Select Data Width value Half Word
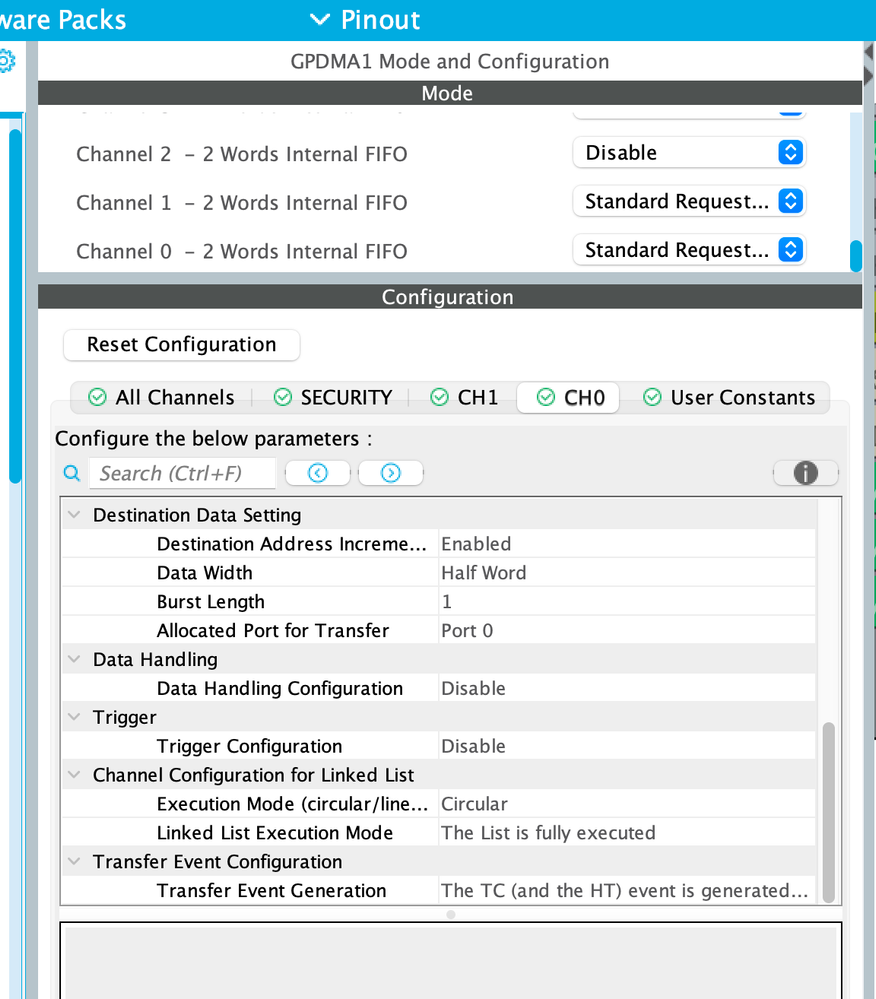This screenshot has height=999, width=876. click(627, 573)
